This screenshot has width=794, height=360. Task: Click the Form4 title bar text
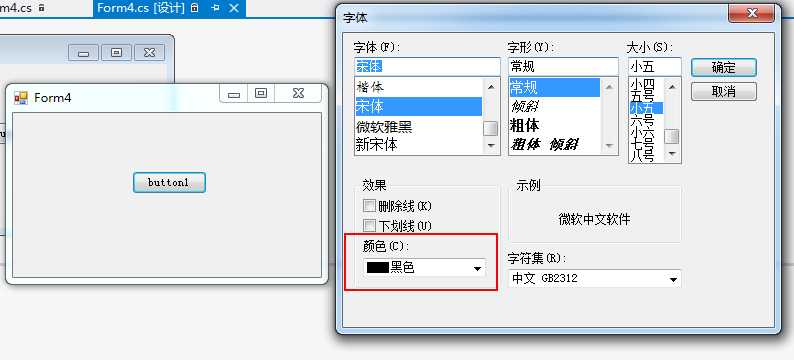53,98
